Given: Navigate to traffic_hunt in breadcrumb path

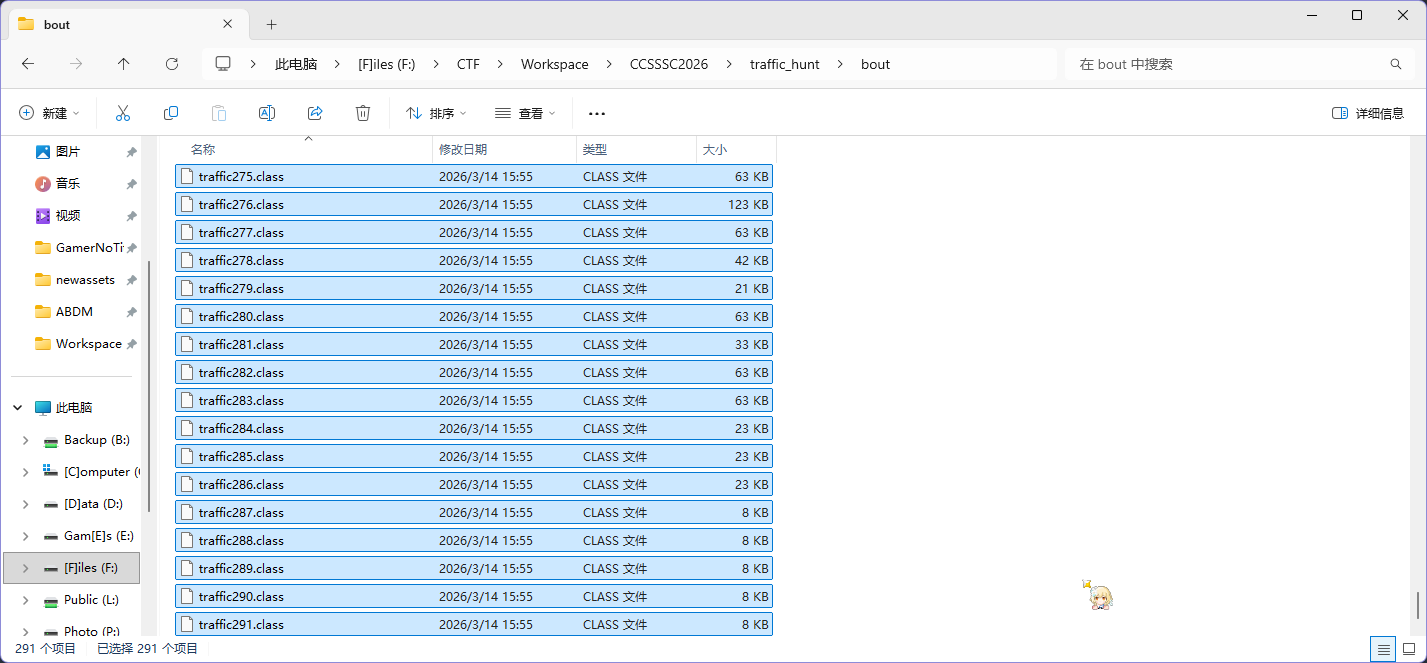Looking at the screenshot, I should point(784,64).
